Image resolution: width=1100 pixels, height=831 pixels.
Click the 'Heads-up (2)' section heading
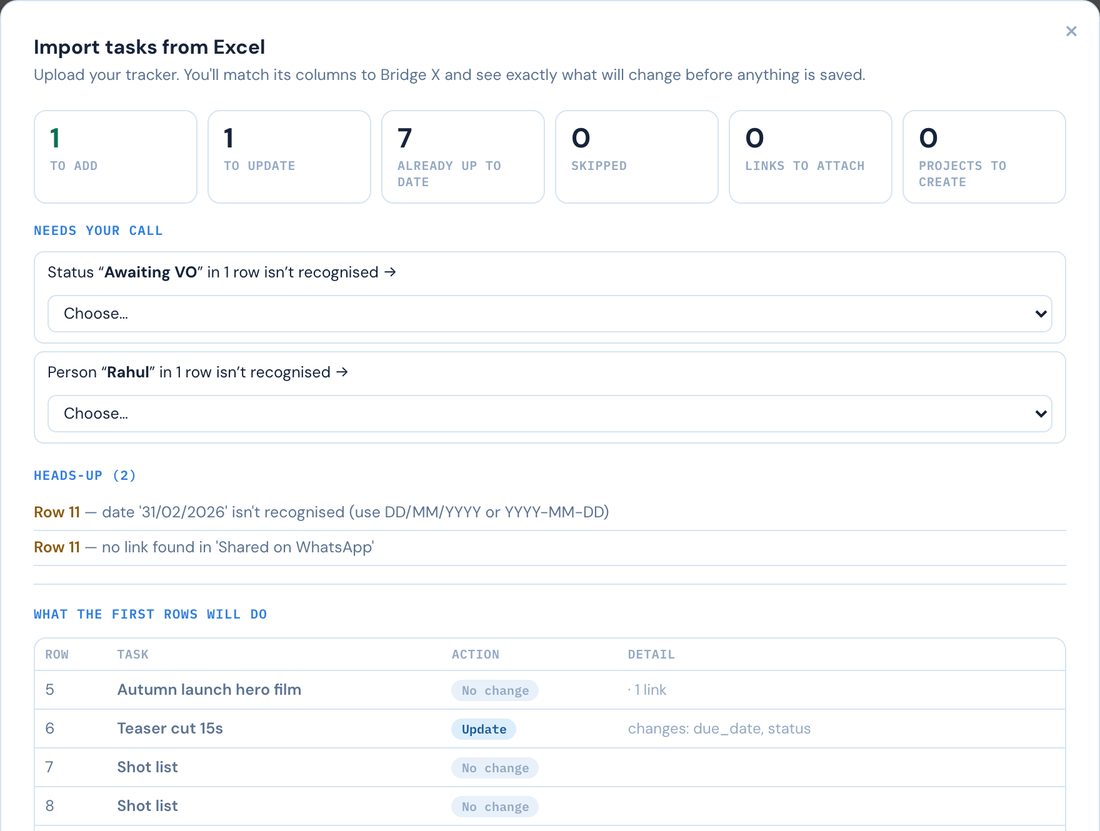click(85, 475)
